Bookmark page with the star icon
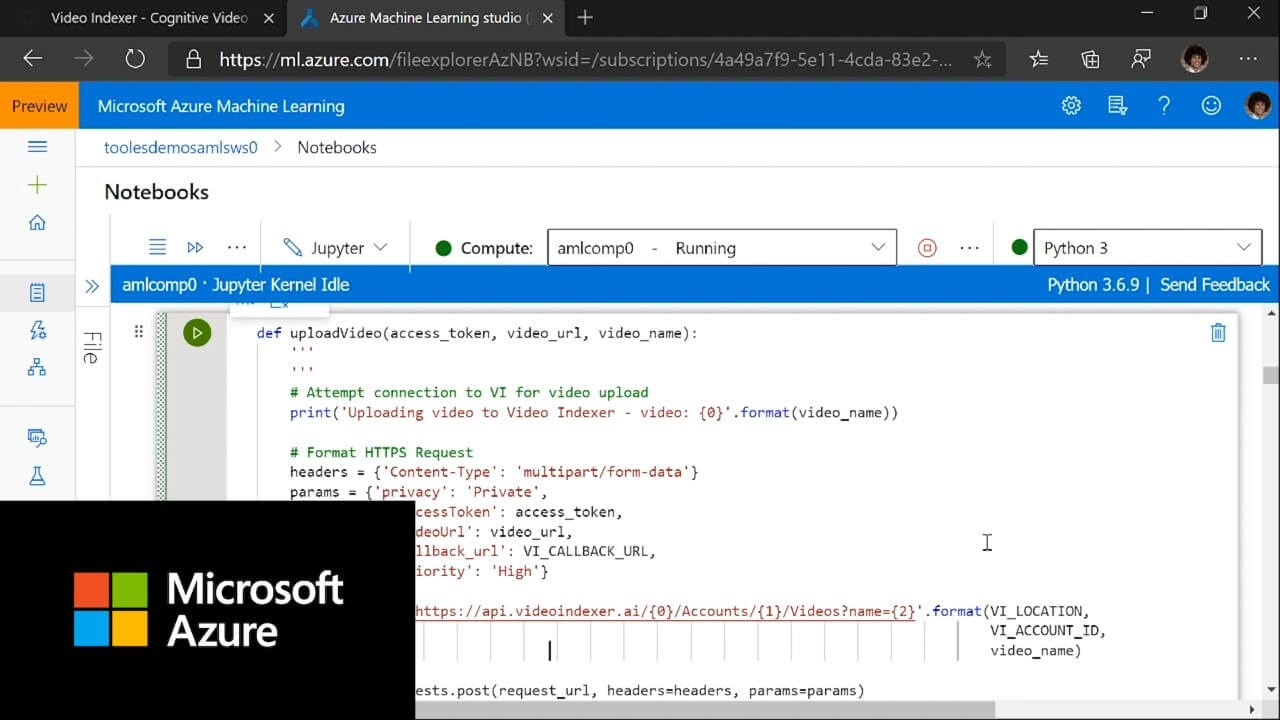 coord(983,59)
